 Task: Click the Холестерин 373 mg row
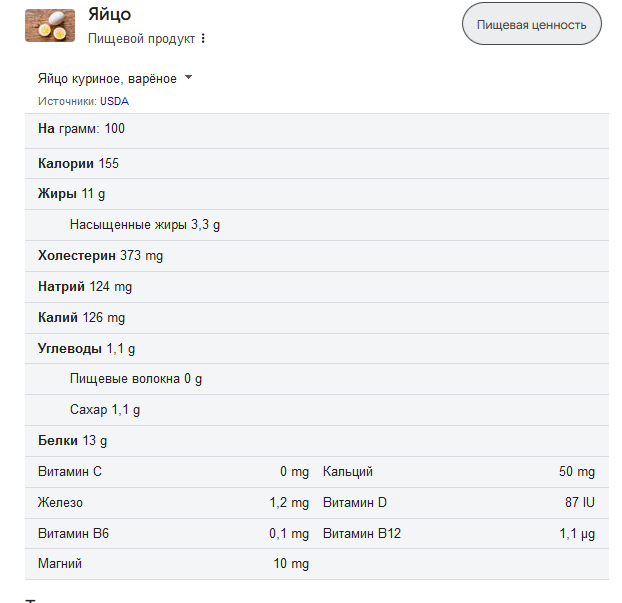pyautogui.click(x=317, y=256)
